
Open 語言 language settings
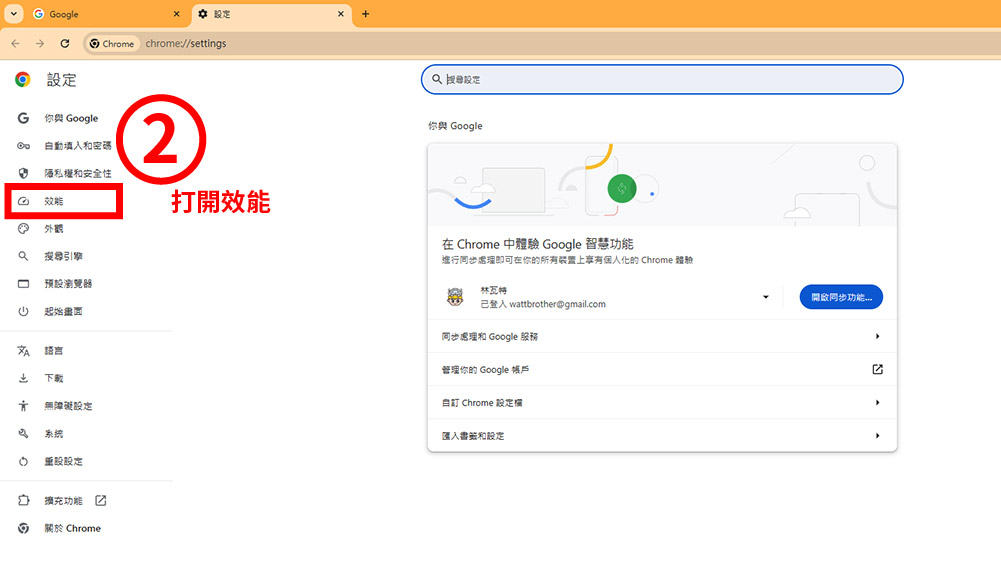point(54,350)
